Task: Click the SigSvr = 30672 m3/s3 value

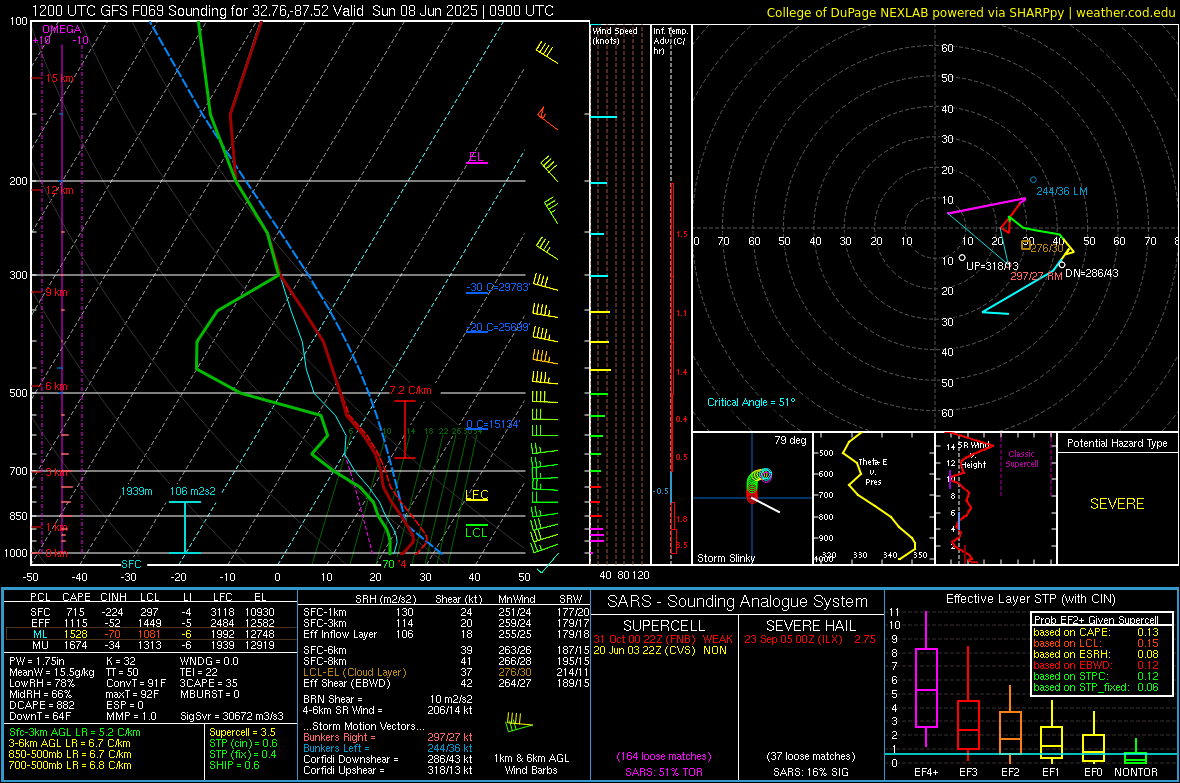Action: [x=232, y=716]
